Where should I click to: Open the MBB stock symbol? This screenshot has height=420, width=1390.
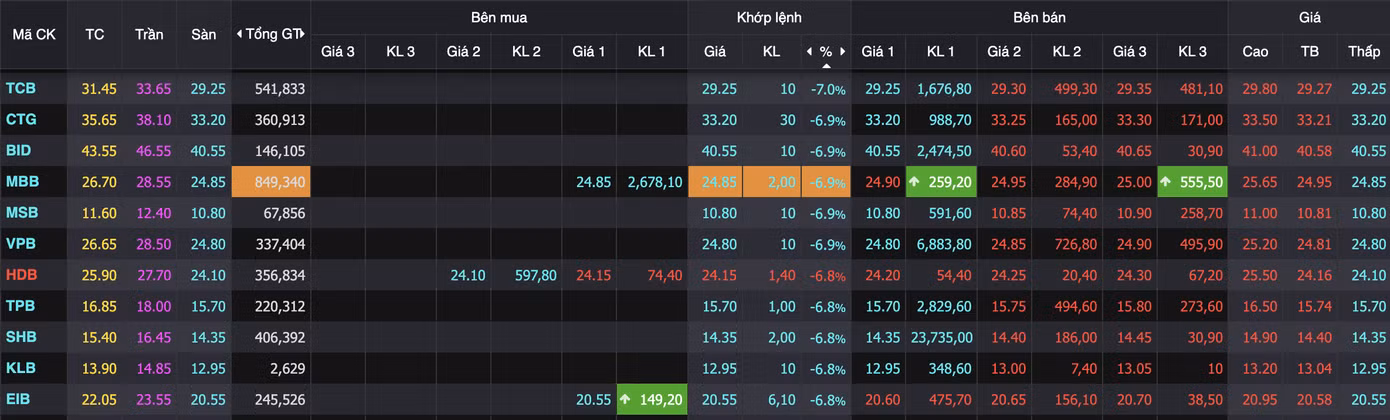[22, 182]
